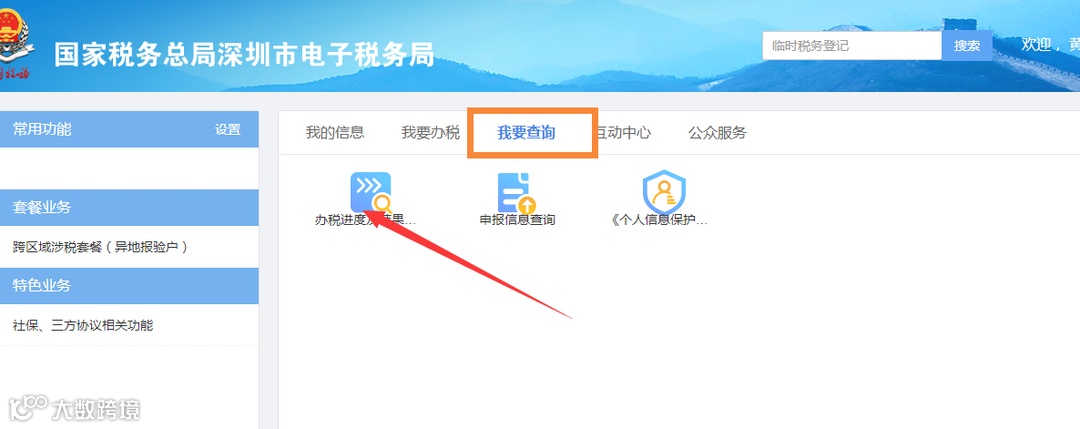Focus the 临时税务登记 search field
The image size is (1080, 429).
point(852,46)
